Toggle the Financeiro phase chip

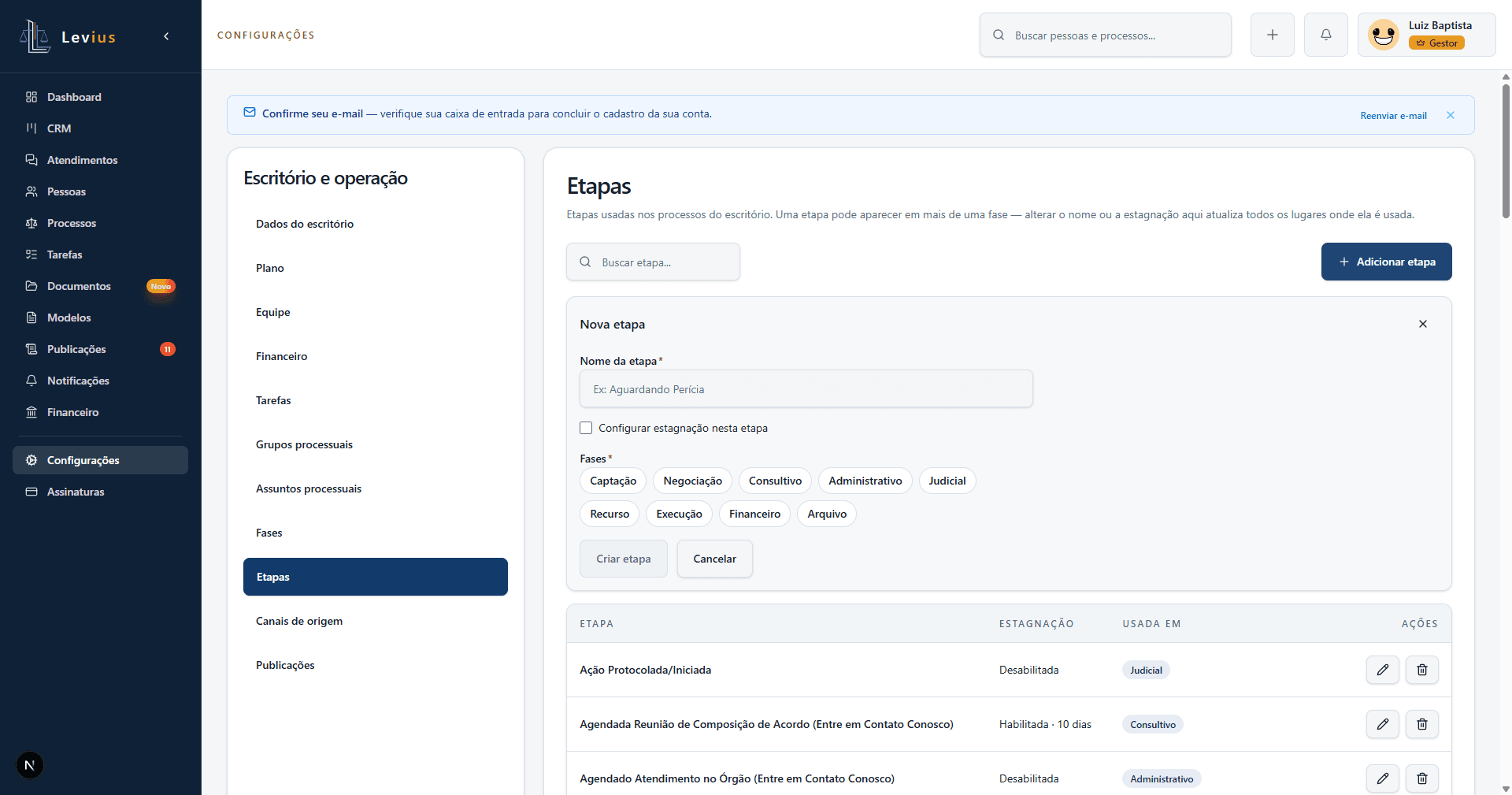(x=755, y=514)
